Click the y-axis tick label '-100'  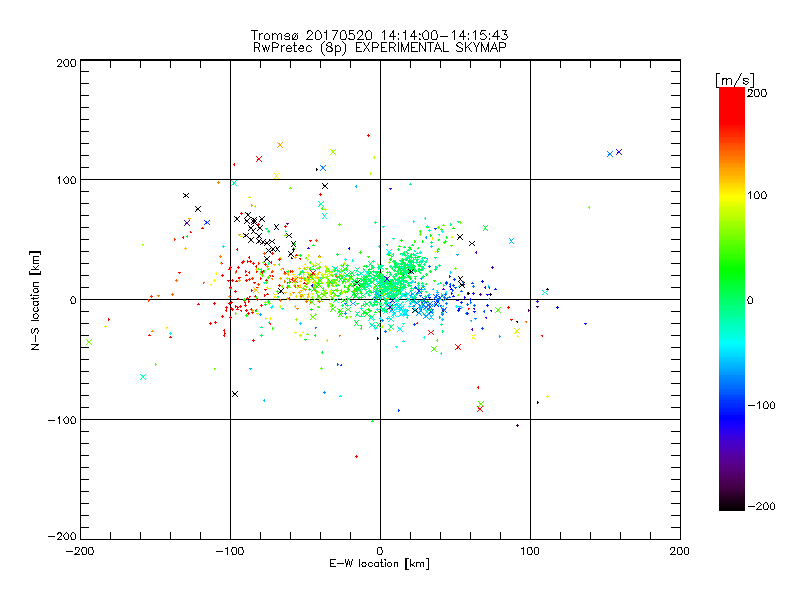(x=62, y=420)
